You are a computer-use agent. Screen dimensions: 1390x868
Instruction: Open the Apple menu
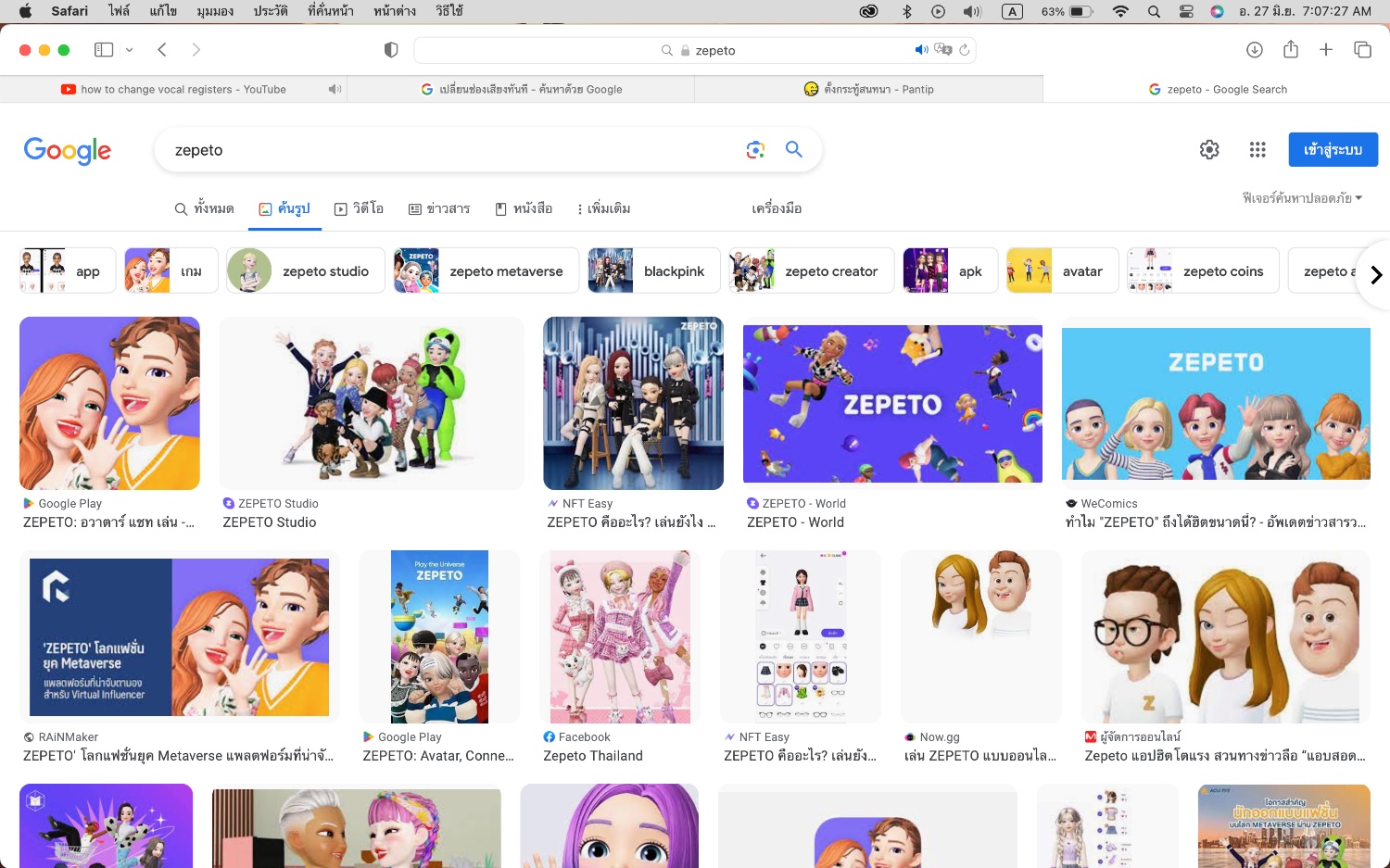(25, 11)
